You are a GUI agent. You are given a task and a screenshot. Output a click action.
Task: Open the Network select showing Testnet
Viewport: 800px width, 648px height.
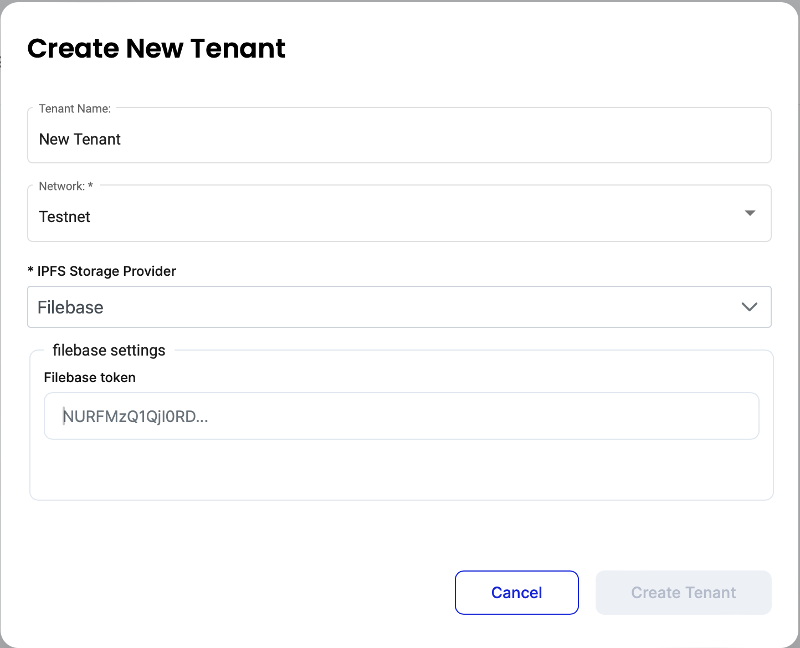(398, 216)
